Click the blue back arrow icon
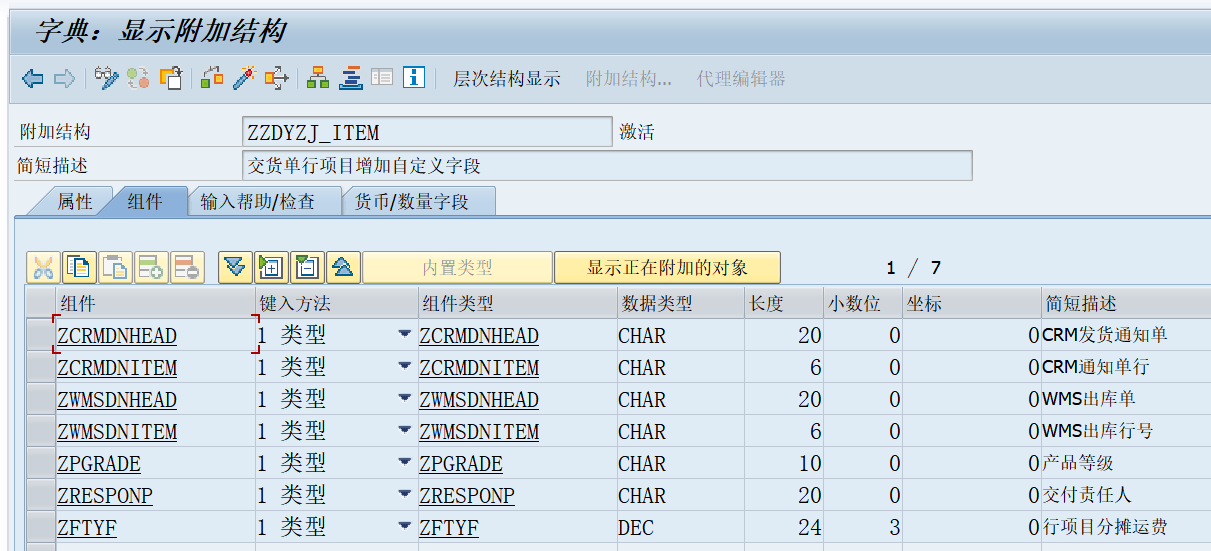This screenshot has height=551, width=1211. pyautogui.click(x=33, y=78)
